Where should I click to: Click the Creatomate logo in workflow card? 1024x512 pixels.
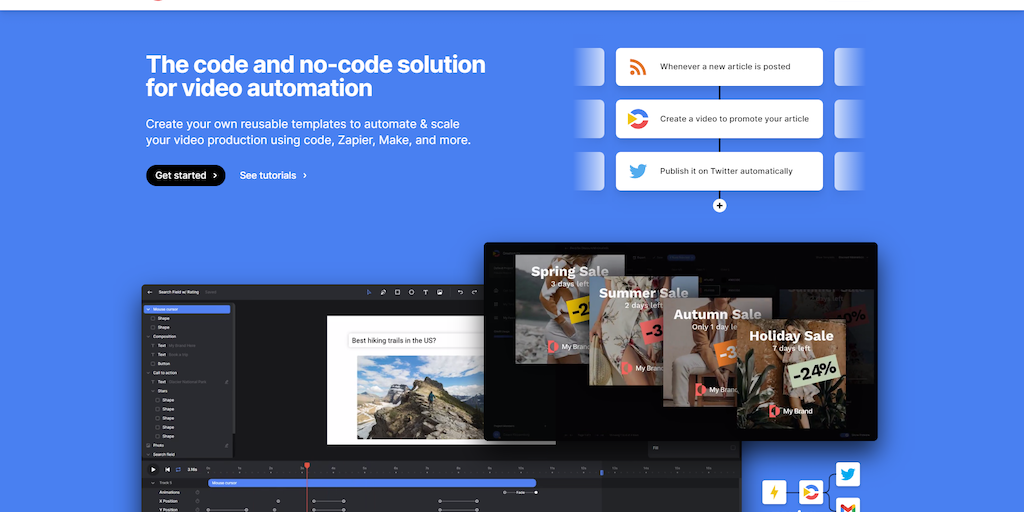(x=637, y=119)
